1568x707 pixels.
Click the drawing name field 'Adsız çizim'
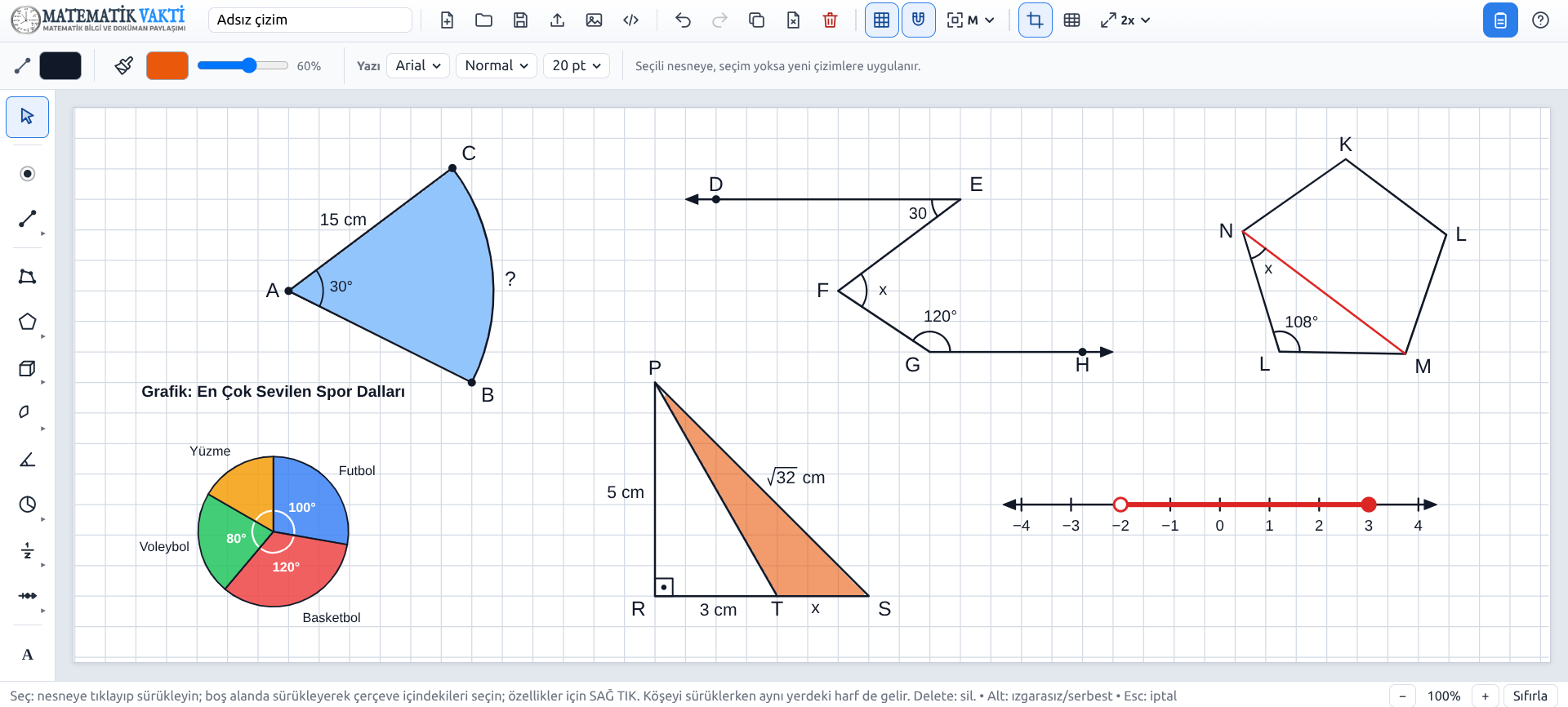click(x=310, y=20)
